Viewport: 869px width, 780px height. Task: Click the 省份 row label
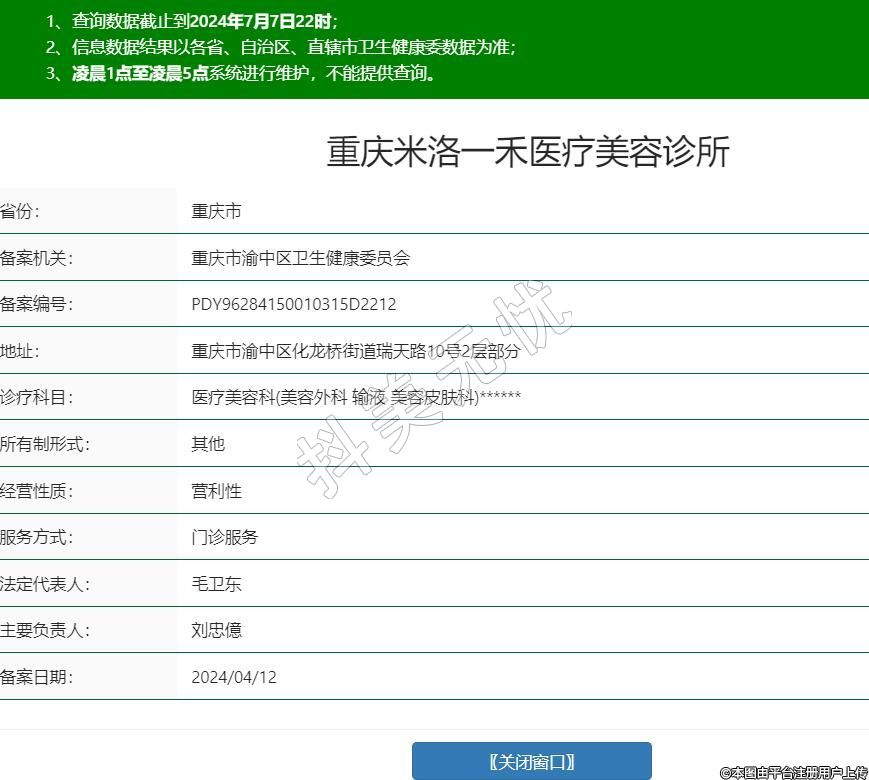tap(22, 212)
